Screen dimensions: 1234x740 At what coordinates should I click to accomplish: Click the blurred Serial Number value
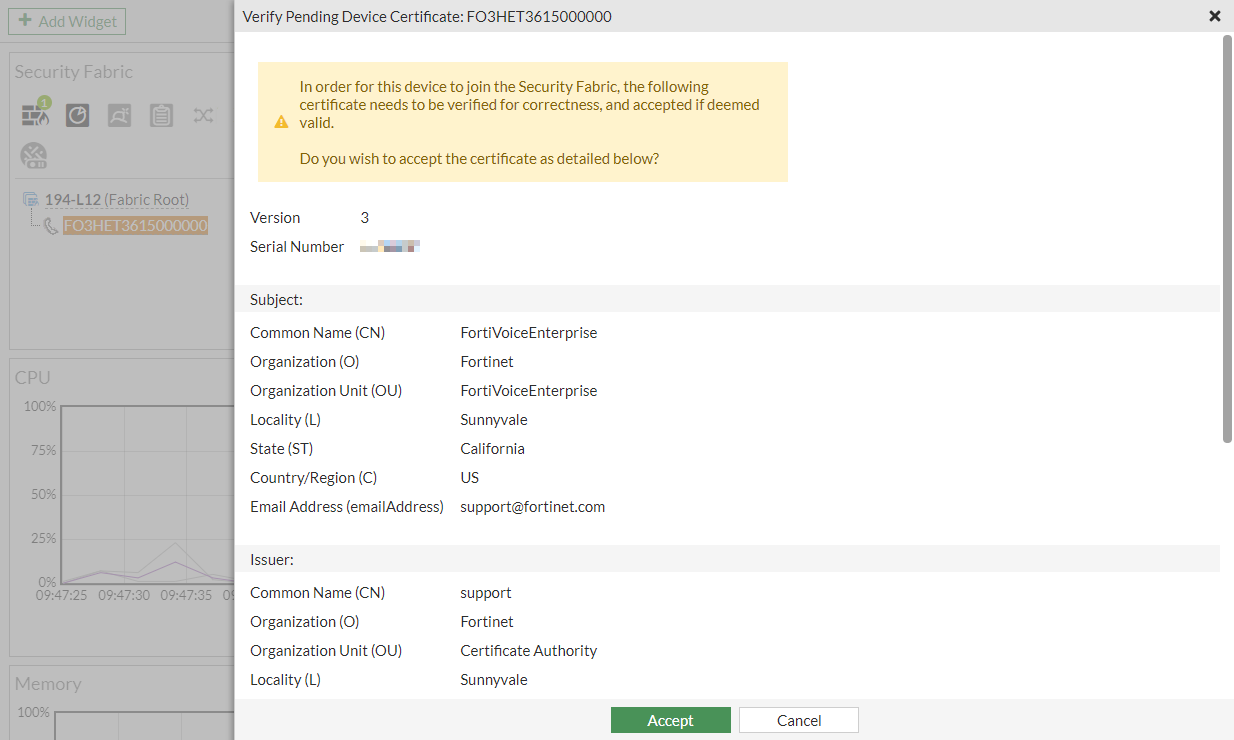(x=389, y=246)
